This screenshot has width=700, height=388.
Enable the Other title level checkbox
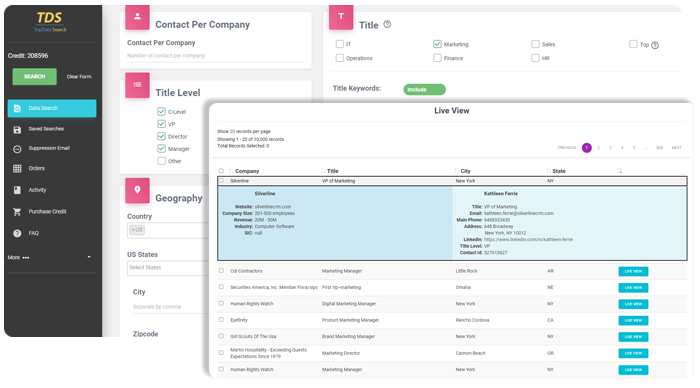pyautogui.click(x=161, y=161)
